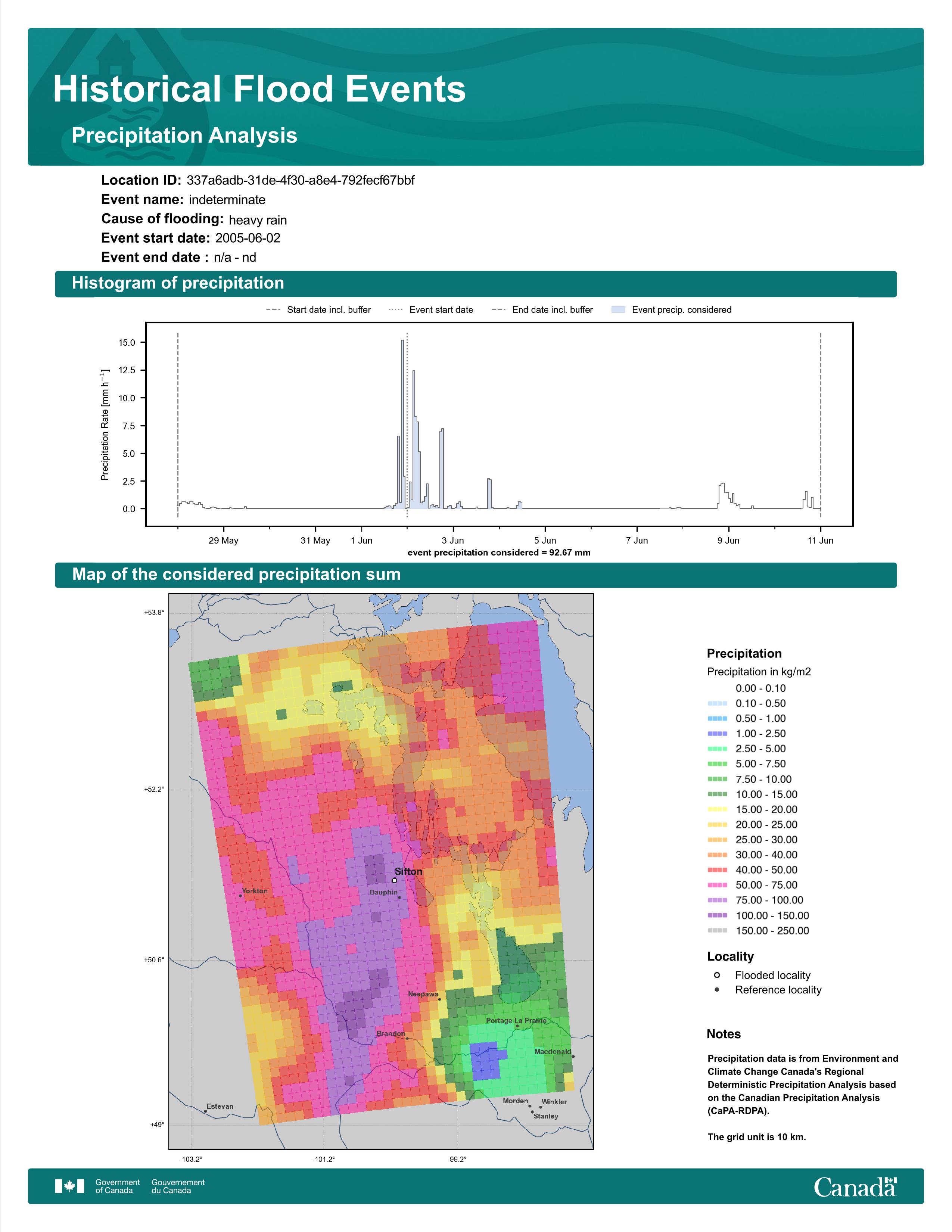
Task: Click the Sifton flooded locality marker on map
Action: [x=394, y=881]
